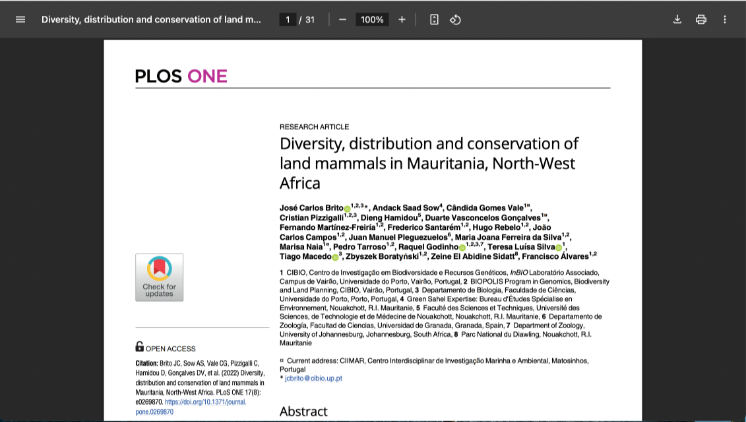Print the PDF document
The height and width of the screenshot is (422, 746).
(701, 19)
